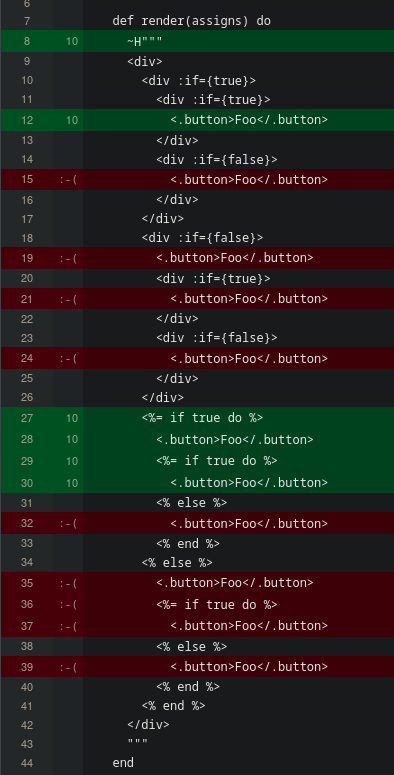
Task: Click the missed marker on line 15
Action: coord(68,179)
